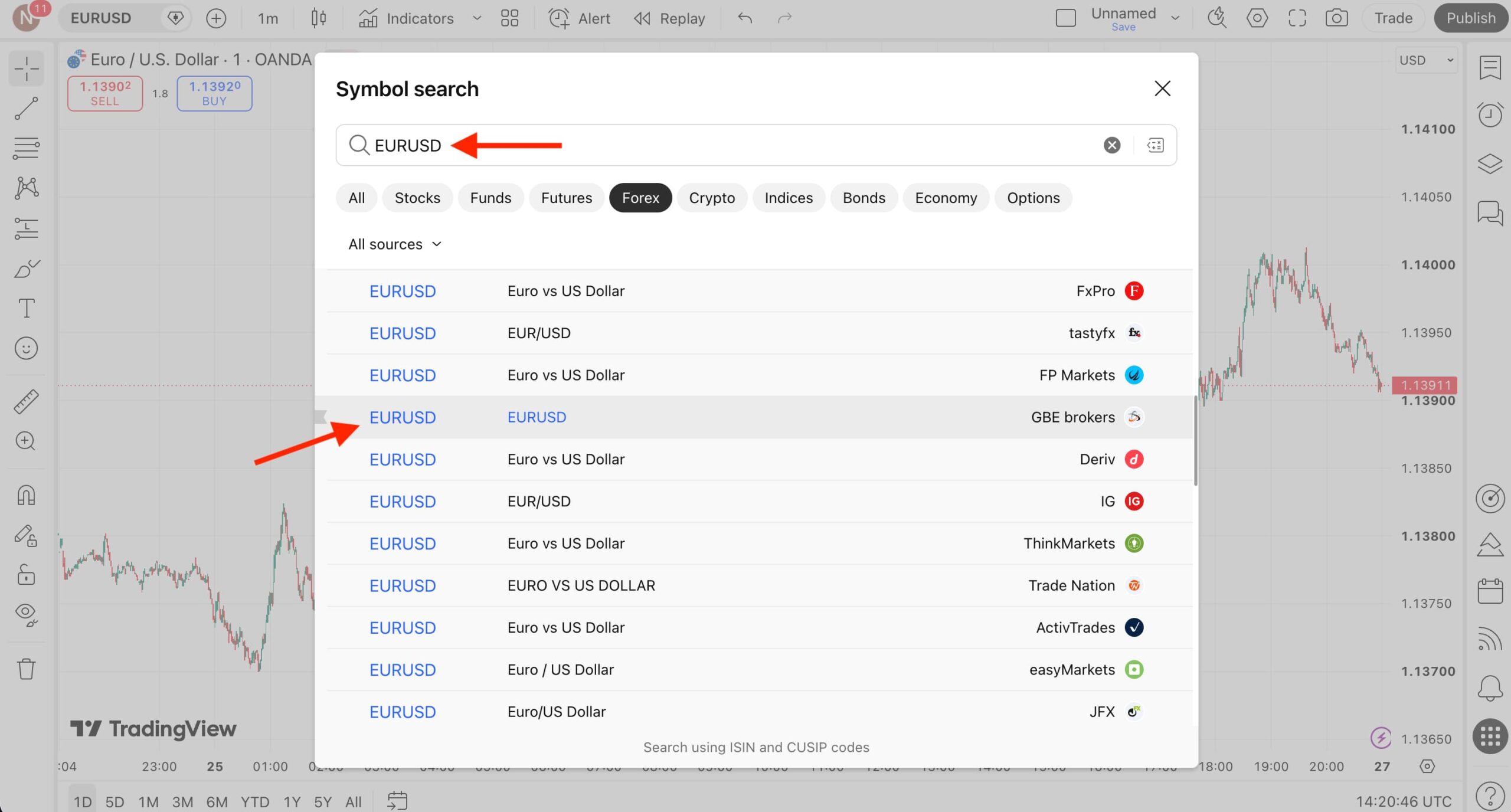Open the Trade button
1511x812 pixels.
1393,18
